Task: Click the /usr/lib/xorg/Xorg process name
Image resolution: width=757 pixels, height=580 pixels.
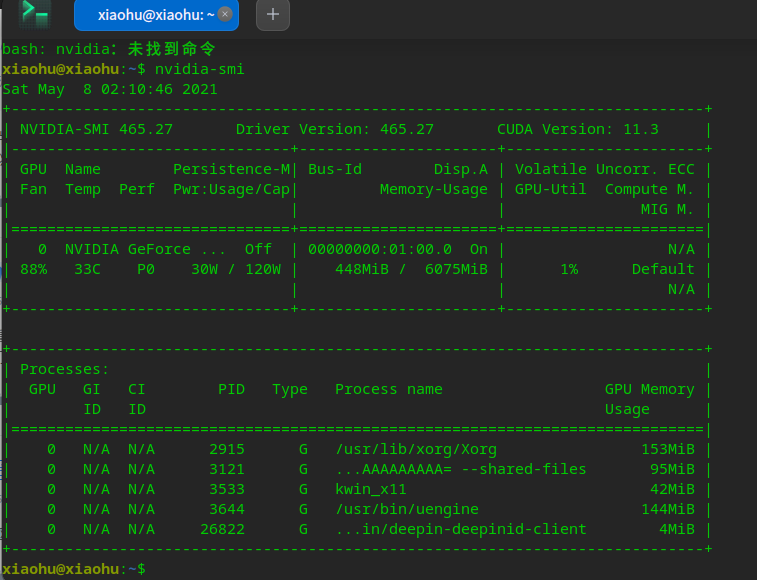Action: (x=415, y=449)
